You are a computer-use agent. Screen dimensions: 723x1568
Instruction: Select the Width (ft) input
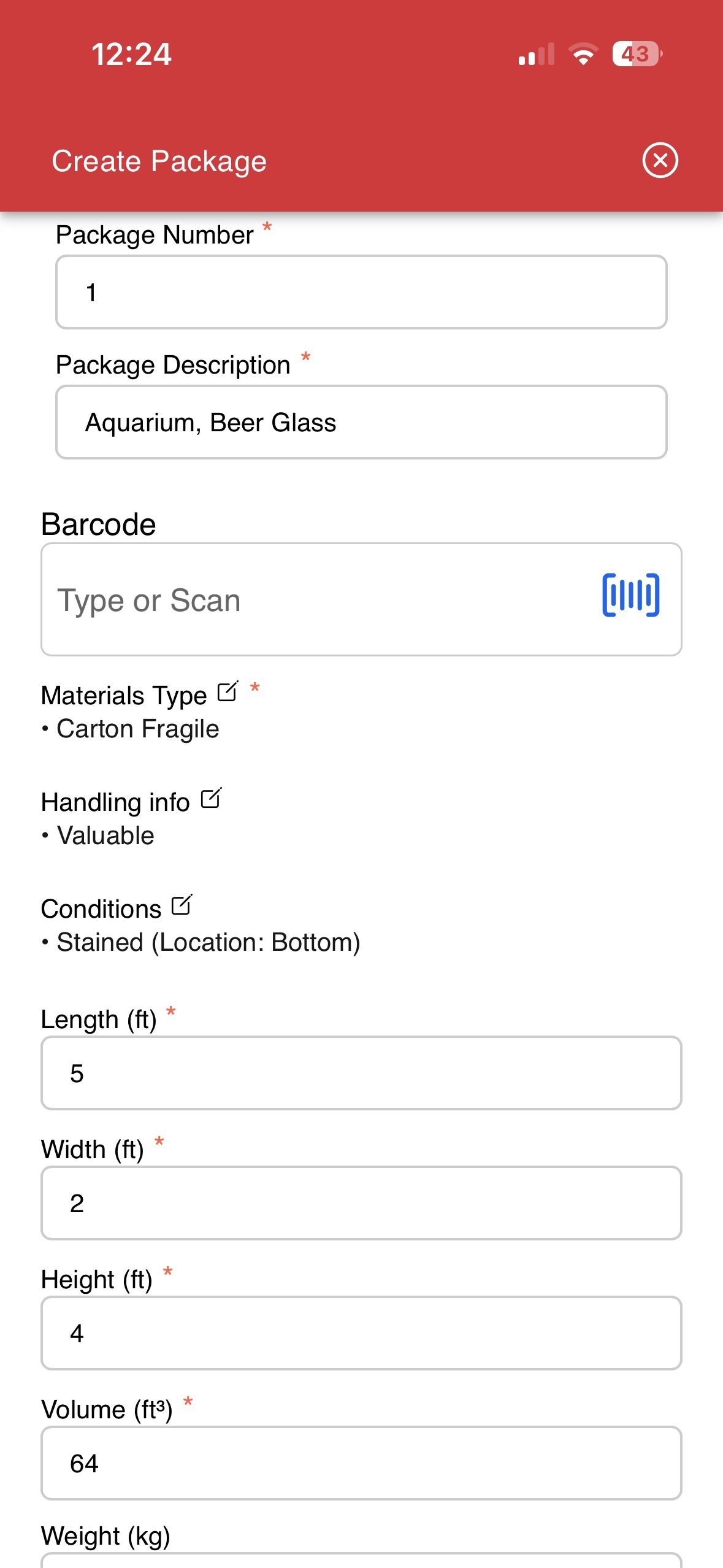click(x=361, y=1203)
